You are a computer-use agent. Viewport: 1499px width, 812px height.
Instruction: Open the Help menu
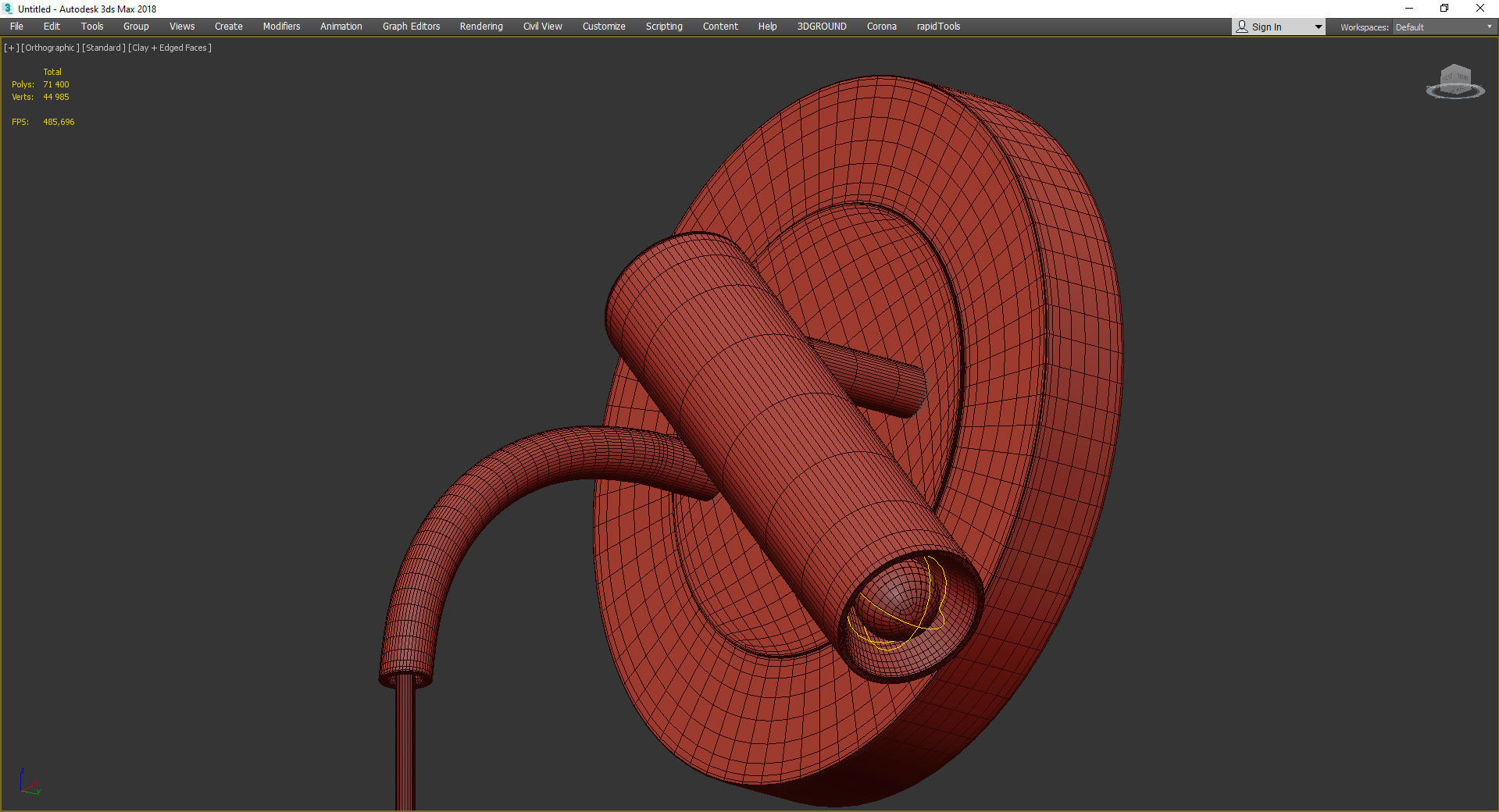[767, 27]
